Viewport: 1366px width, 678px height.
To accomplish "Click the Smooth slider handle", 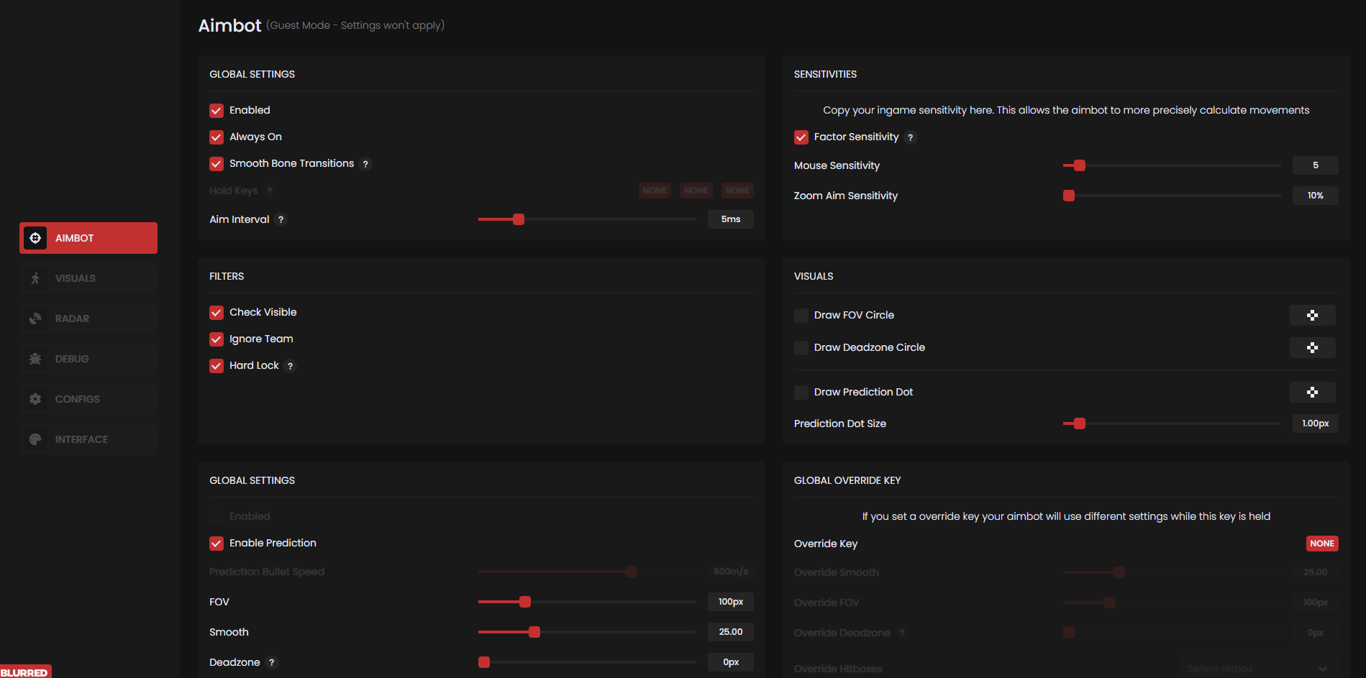I will tap(534, 632).
